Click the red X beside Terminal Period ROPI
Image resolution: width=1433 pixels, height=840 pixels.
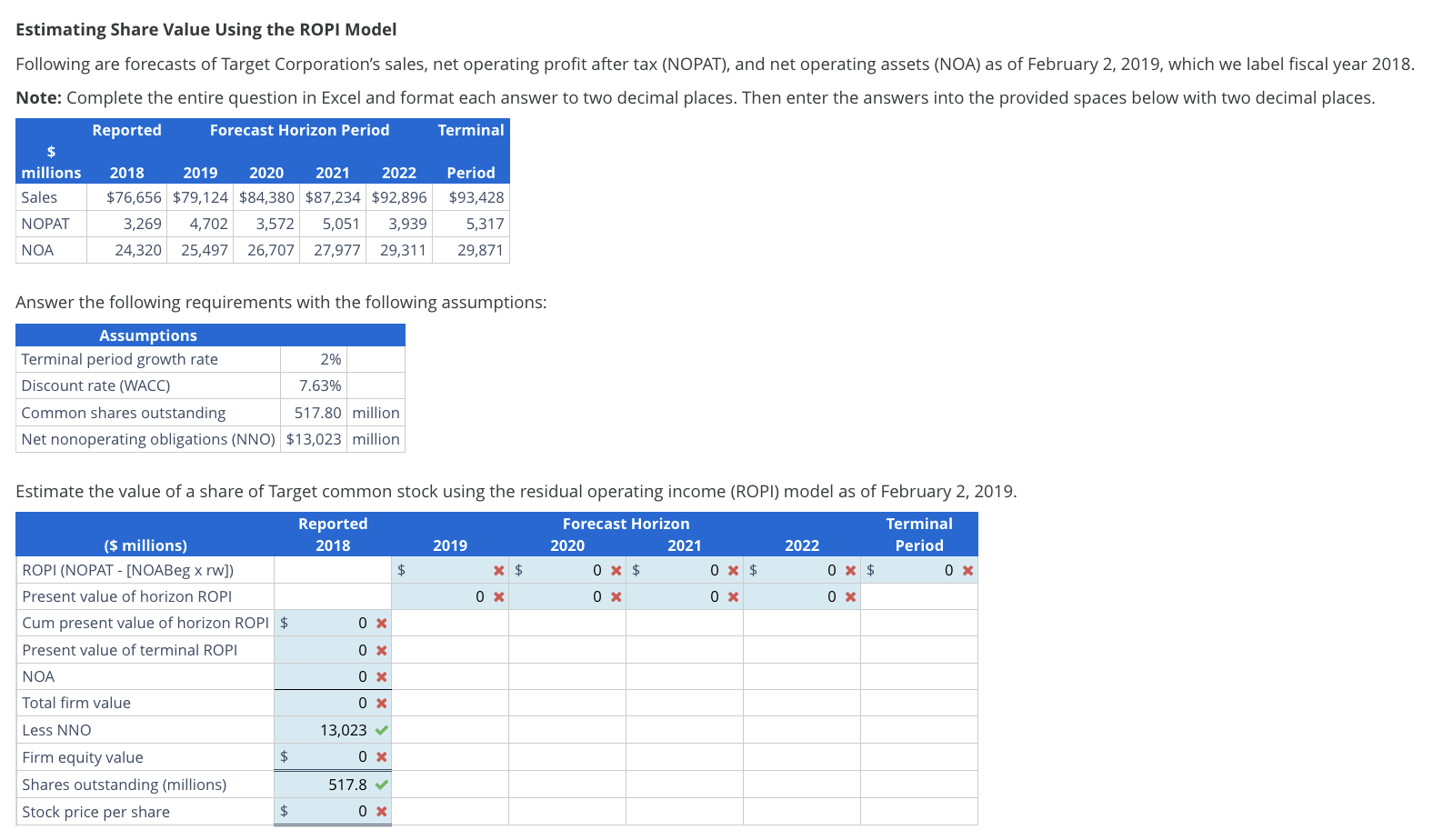click(x=968, y=571)
